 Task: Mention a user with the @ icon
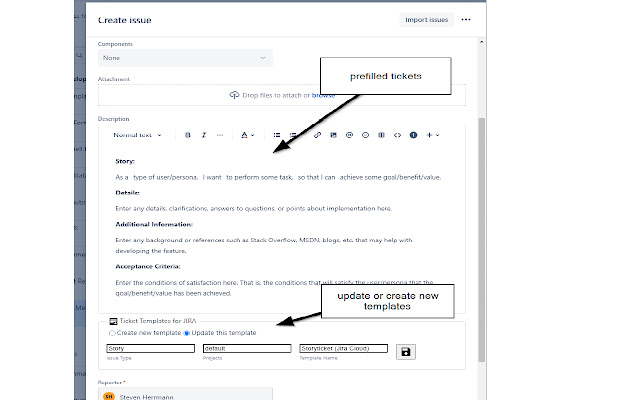coord(349,135)
